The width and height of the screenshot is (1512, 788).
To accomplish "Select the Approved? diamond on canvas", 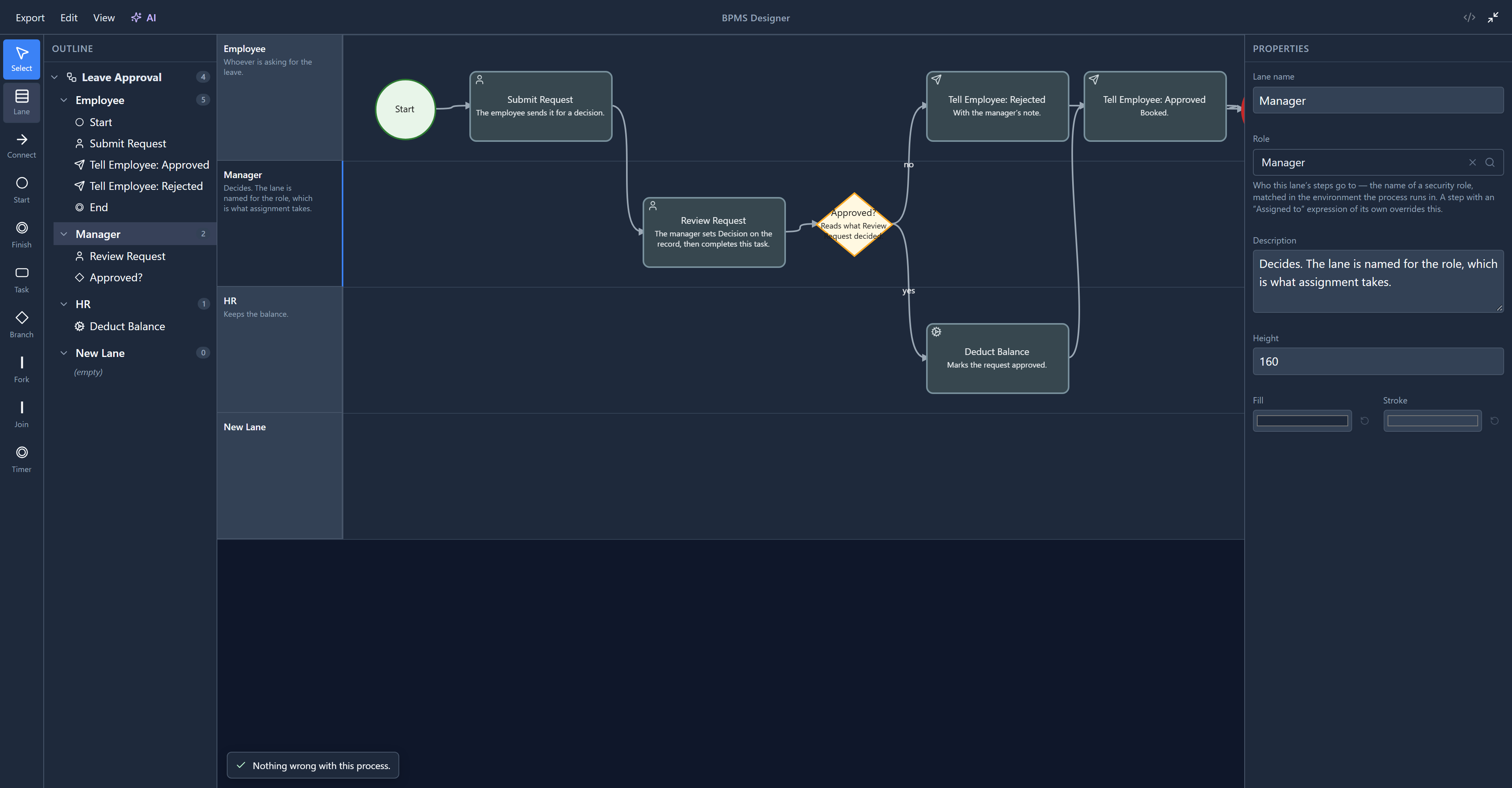I will tap(854, 224).
